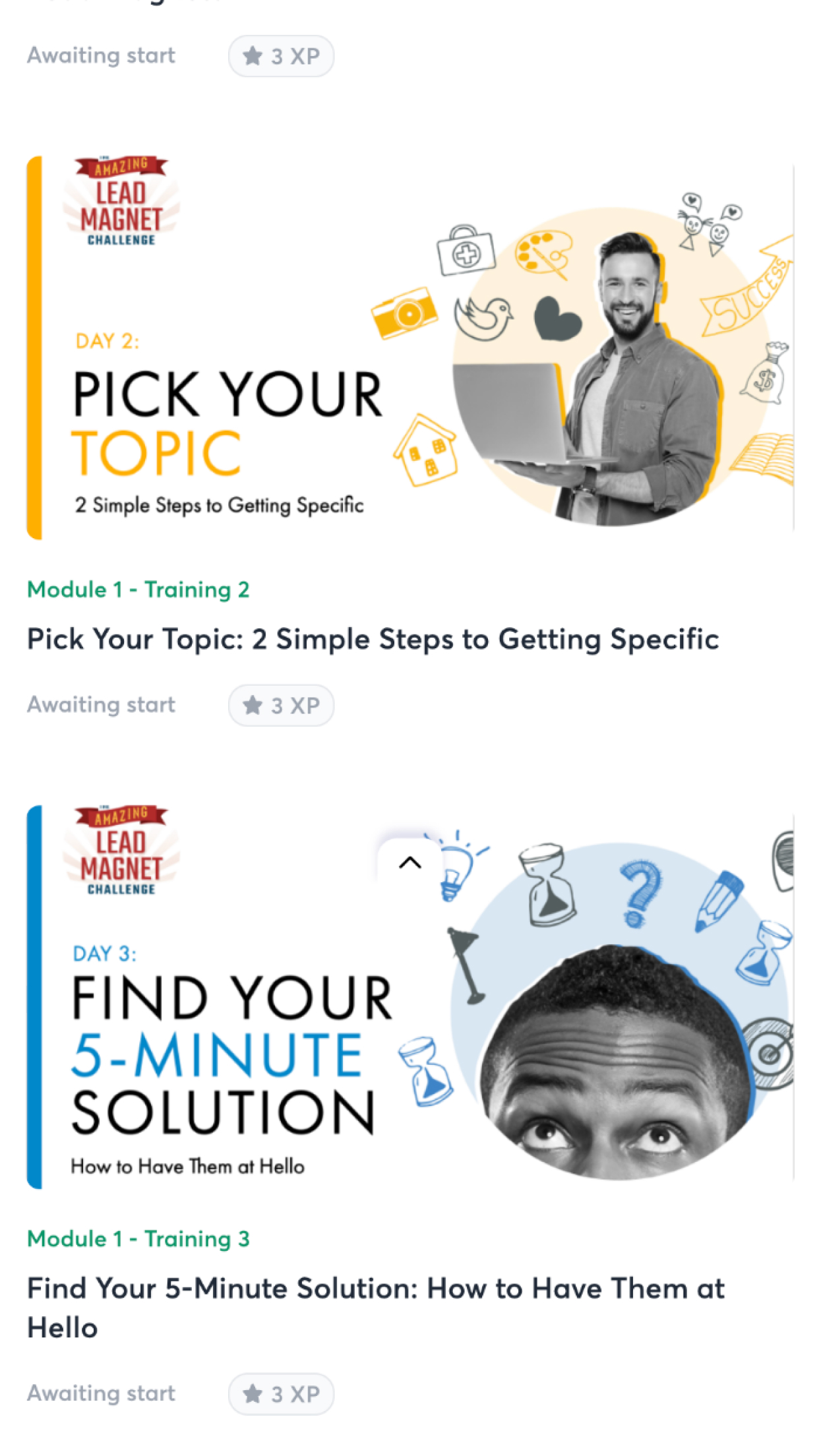The height and width of the screenshot is (1456, 819).
Task: Click the 3 XP badge under Training 3
Action: (x=281, y=1394)
